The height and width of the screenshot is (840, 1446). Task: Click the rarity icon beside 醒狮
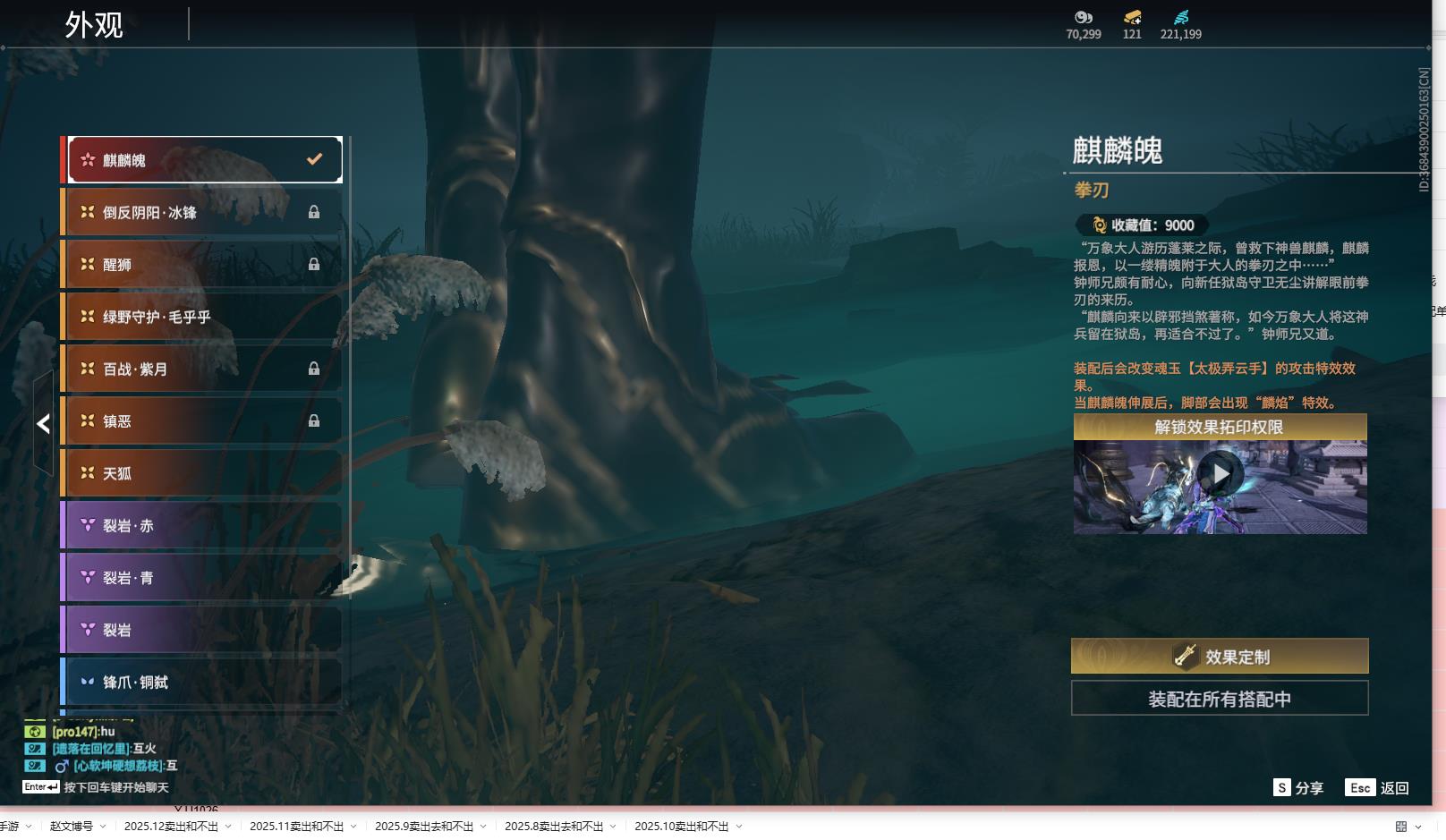[x=88, y=264]
